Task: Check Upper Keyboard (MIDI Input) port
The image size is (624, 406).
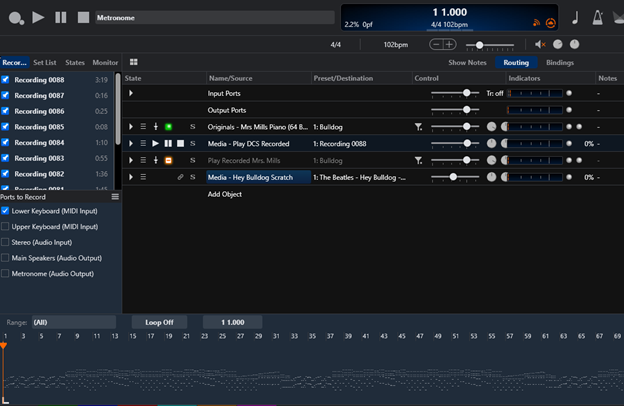Action: pyautogui.click(x=5, y=226)
